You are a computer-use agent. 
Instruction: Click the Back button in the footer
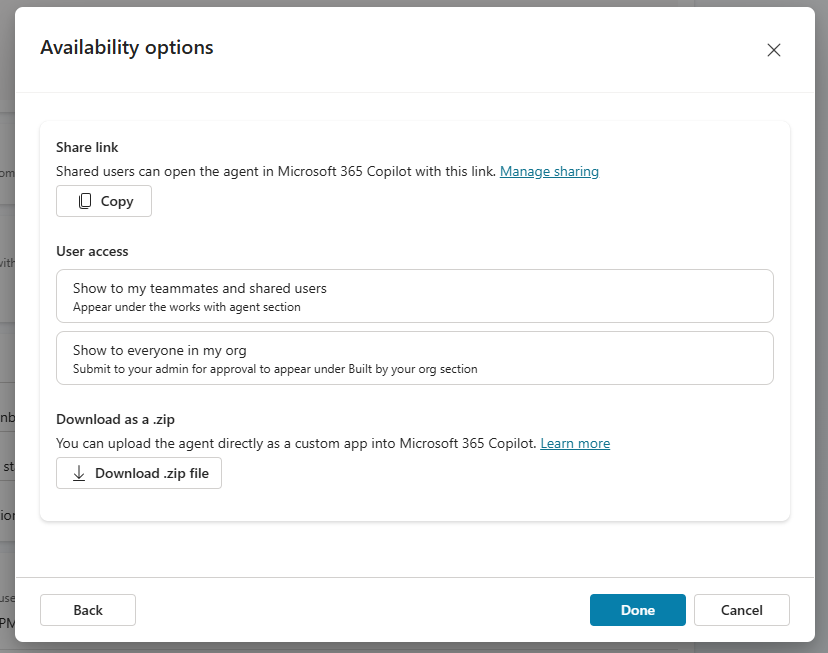[87, 610]
